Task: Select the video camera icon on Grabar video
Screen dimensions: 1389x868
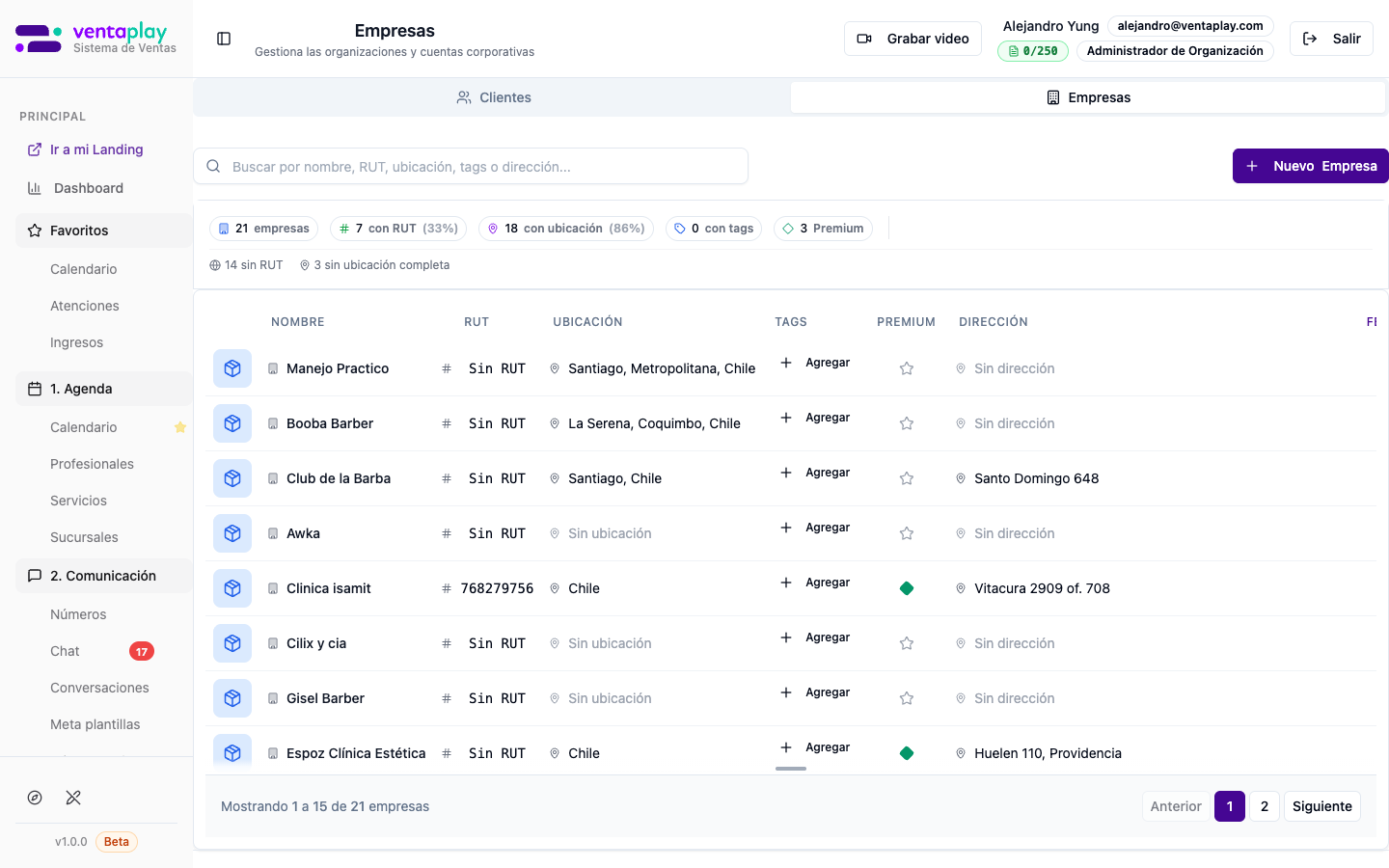Action: click(864, 38)
